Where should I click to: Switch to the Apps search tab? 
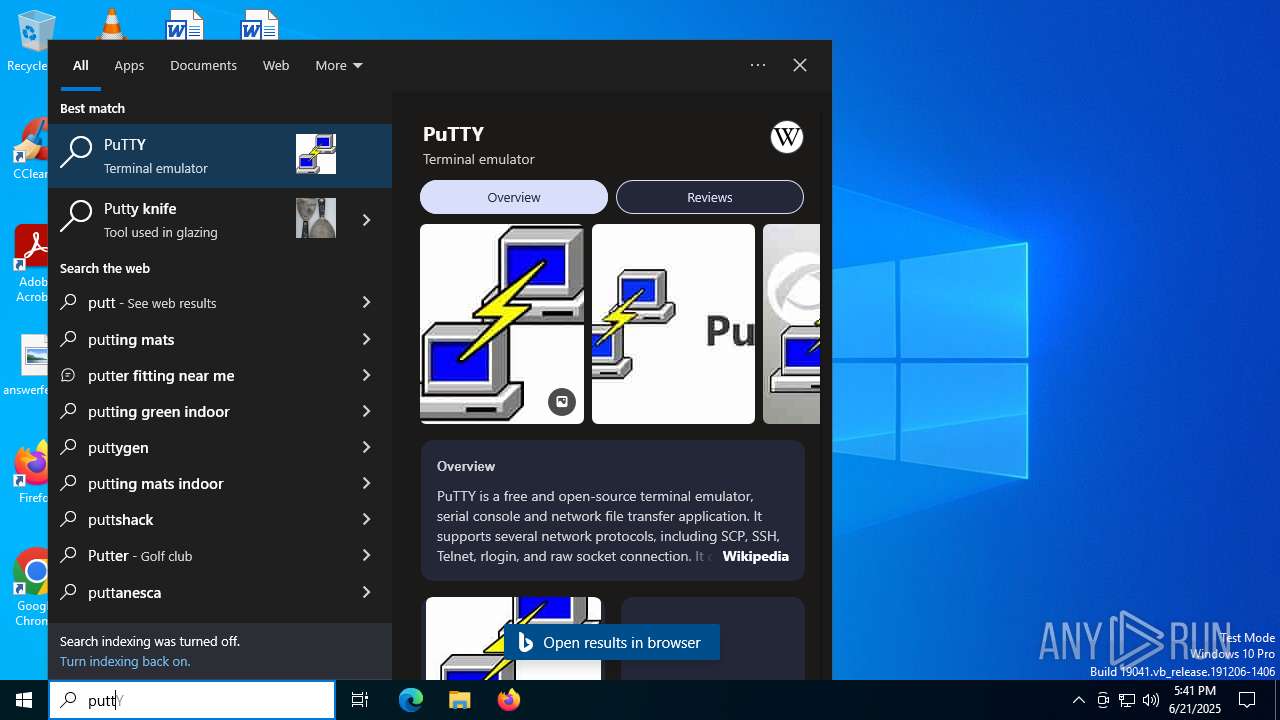point(129,65)
